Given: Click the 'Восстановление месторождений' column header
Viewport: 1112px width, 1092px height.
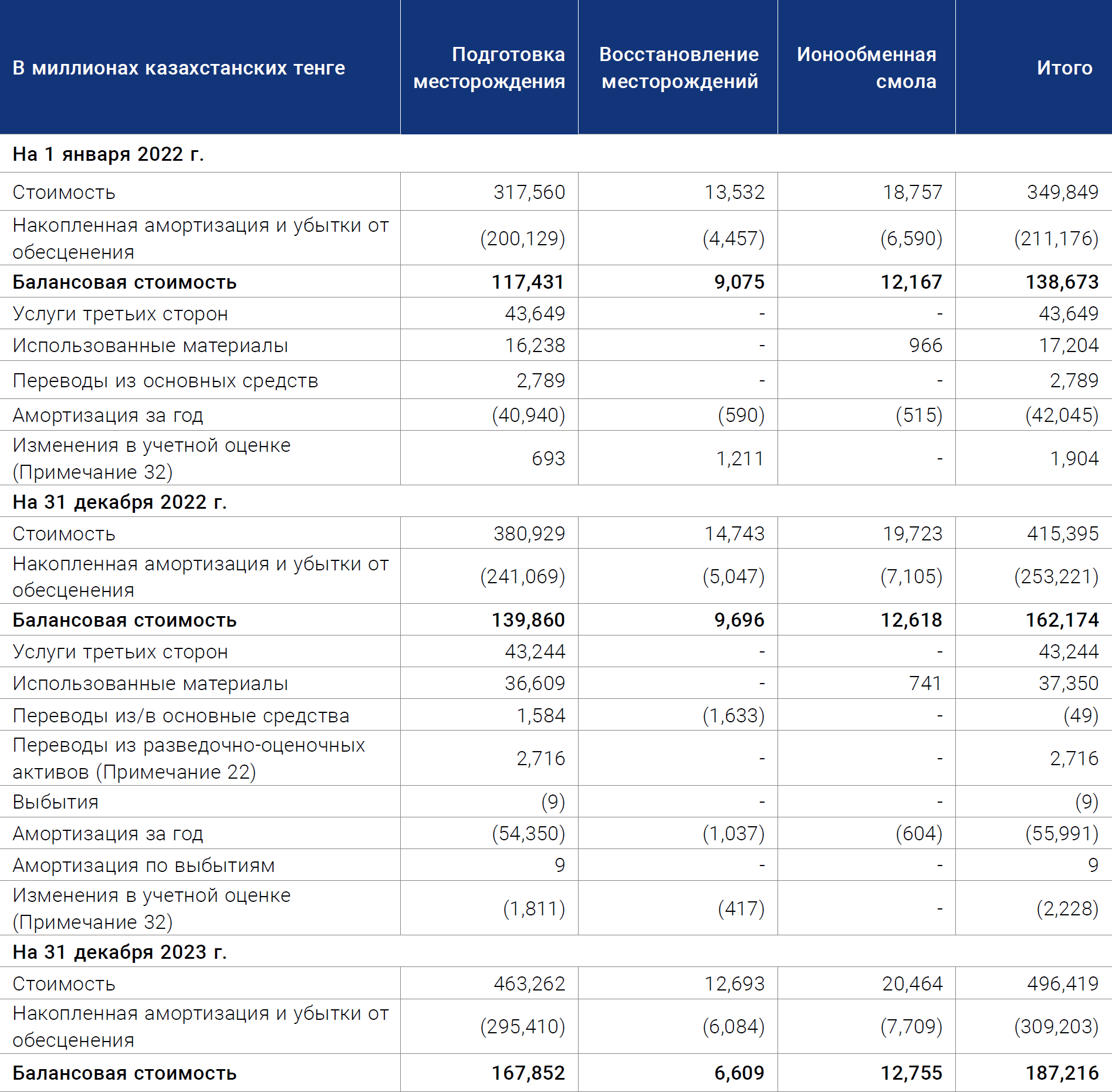Looking at the screenshot, I should point(679,67).
